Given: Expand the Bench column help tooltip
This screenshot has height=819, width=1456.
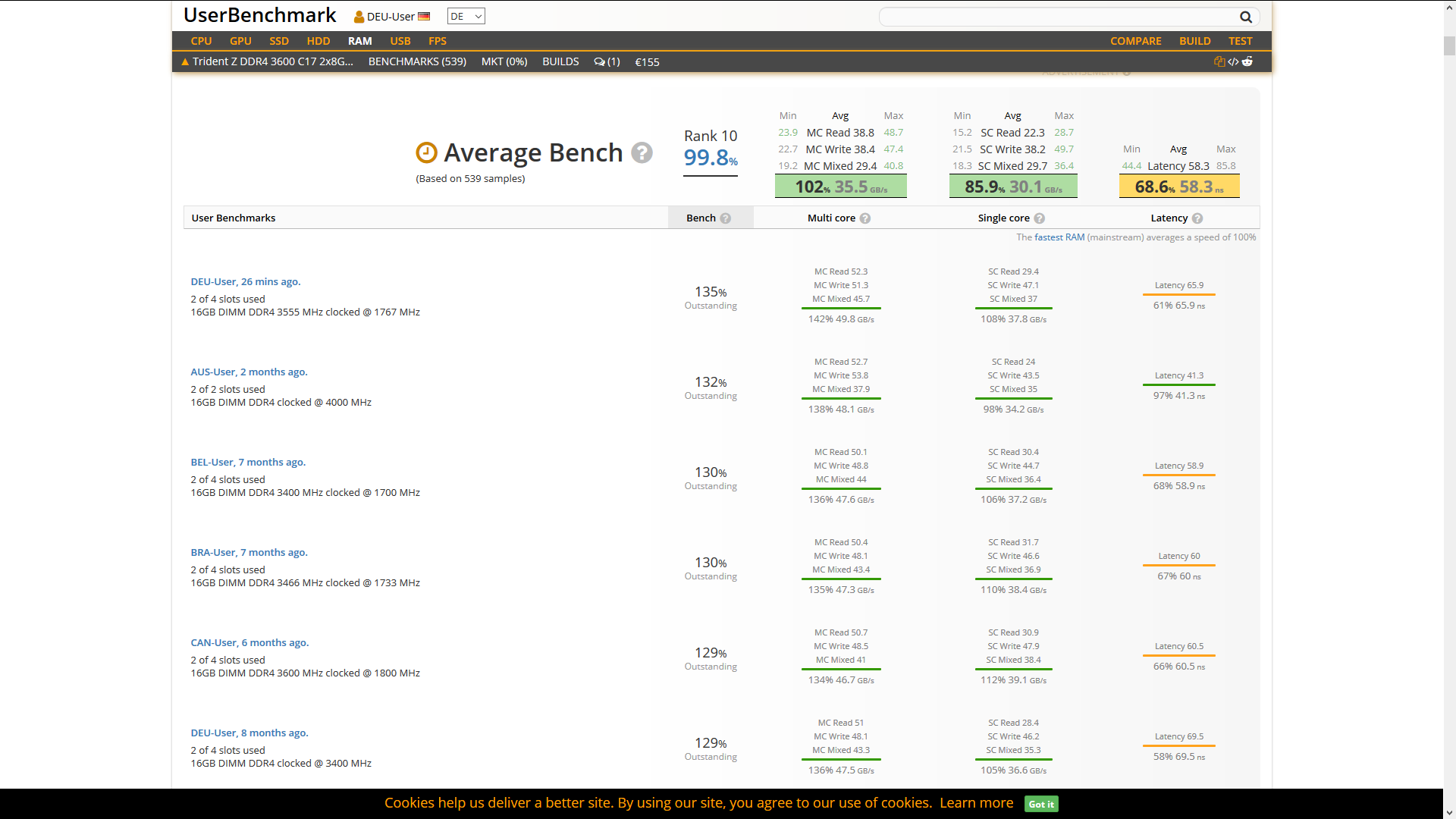Looking at the screenshot, I should [726, 218].
